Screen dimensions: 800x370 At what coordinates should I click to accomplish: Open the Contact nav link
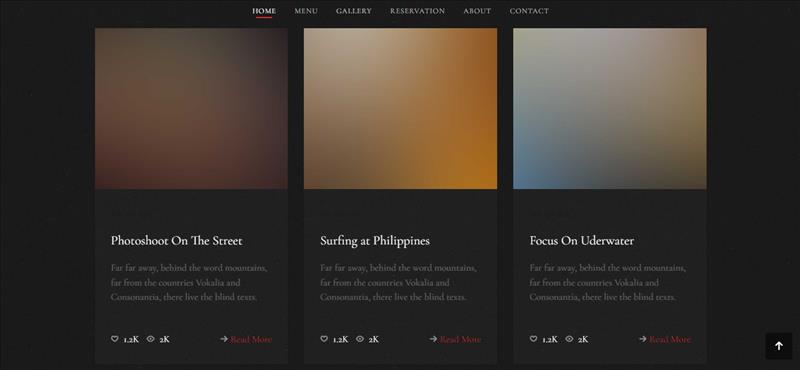(x=529, y=11)
